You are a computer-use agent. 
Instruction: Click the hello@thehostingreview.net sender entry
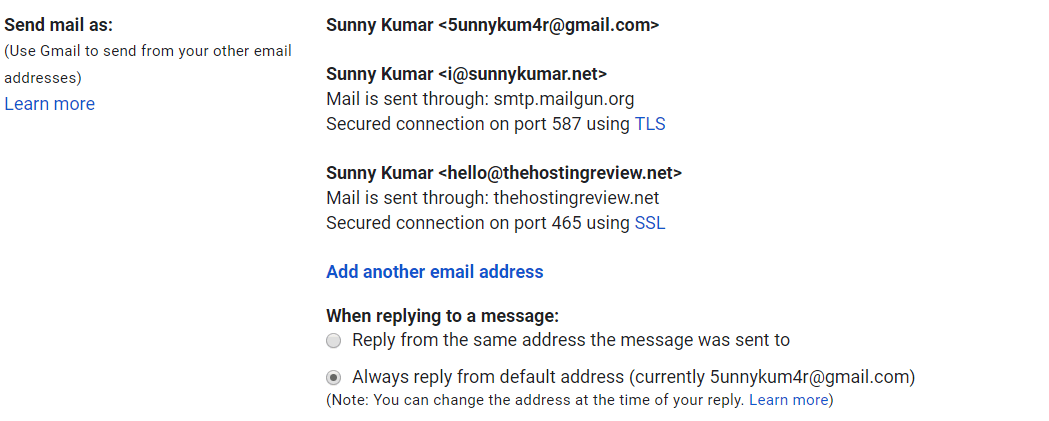pyautogui.click(x=504, y=173)
